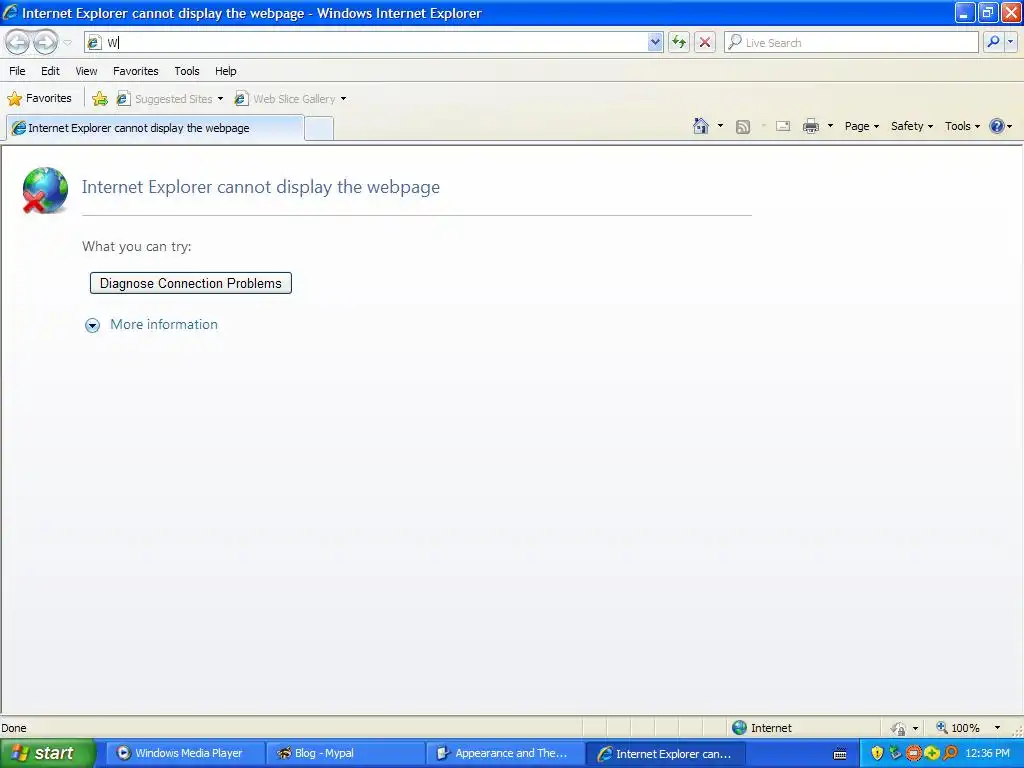Viewport: 1024px width, 768px height.
Task: Click the More information link text
Action: pos(164,325)
